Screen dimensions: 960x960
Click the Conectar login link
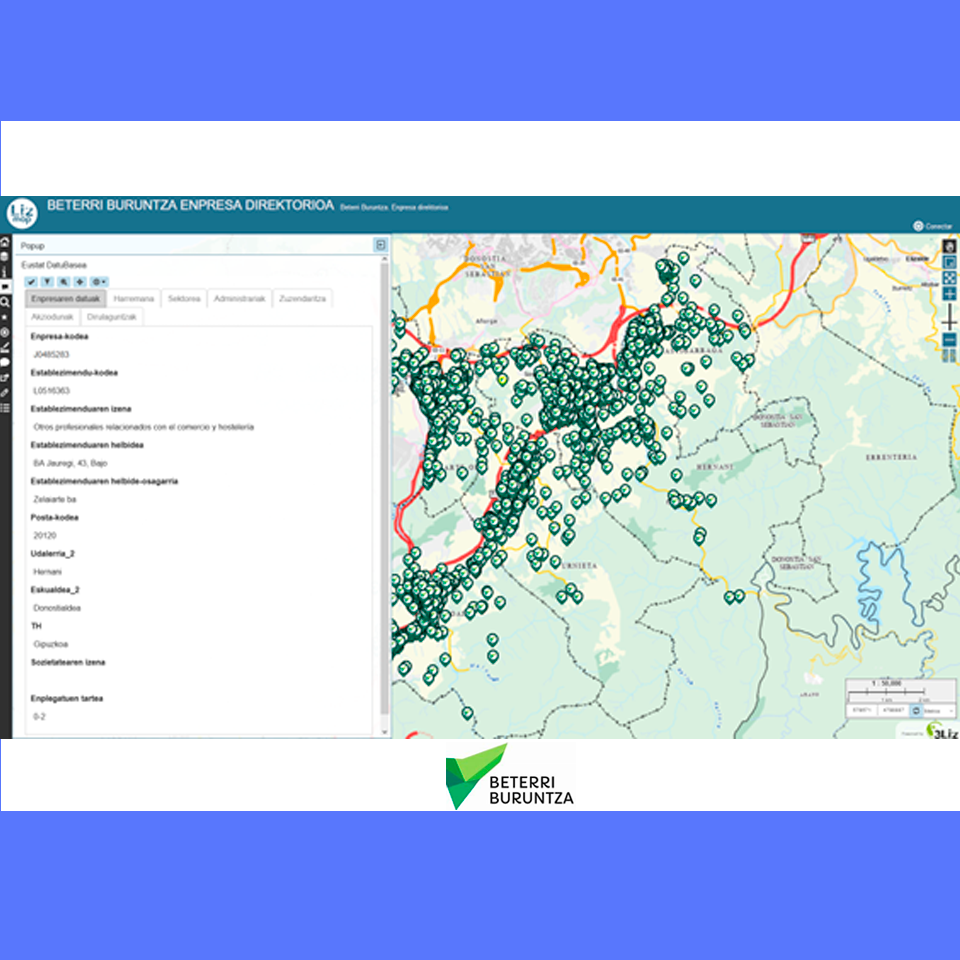coord(933,226)
